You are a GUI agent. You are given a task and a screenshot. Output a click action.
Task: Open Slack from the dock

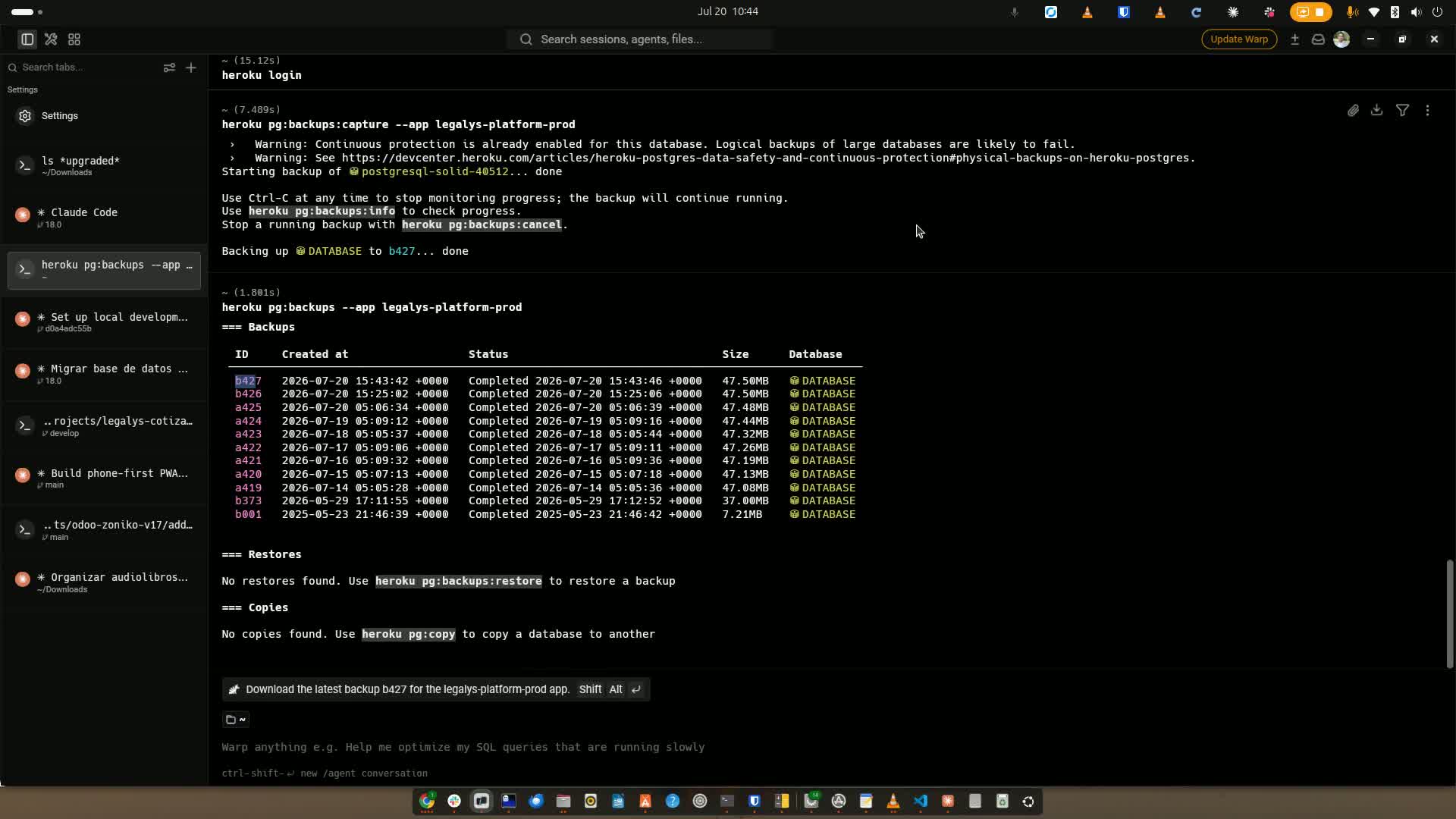point(454,801)
